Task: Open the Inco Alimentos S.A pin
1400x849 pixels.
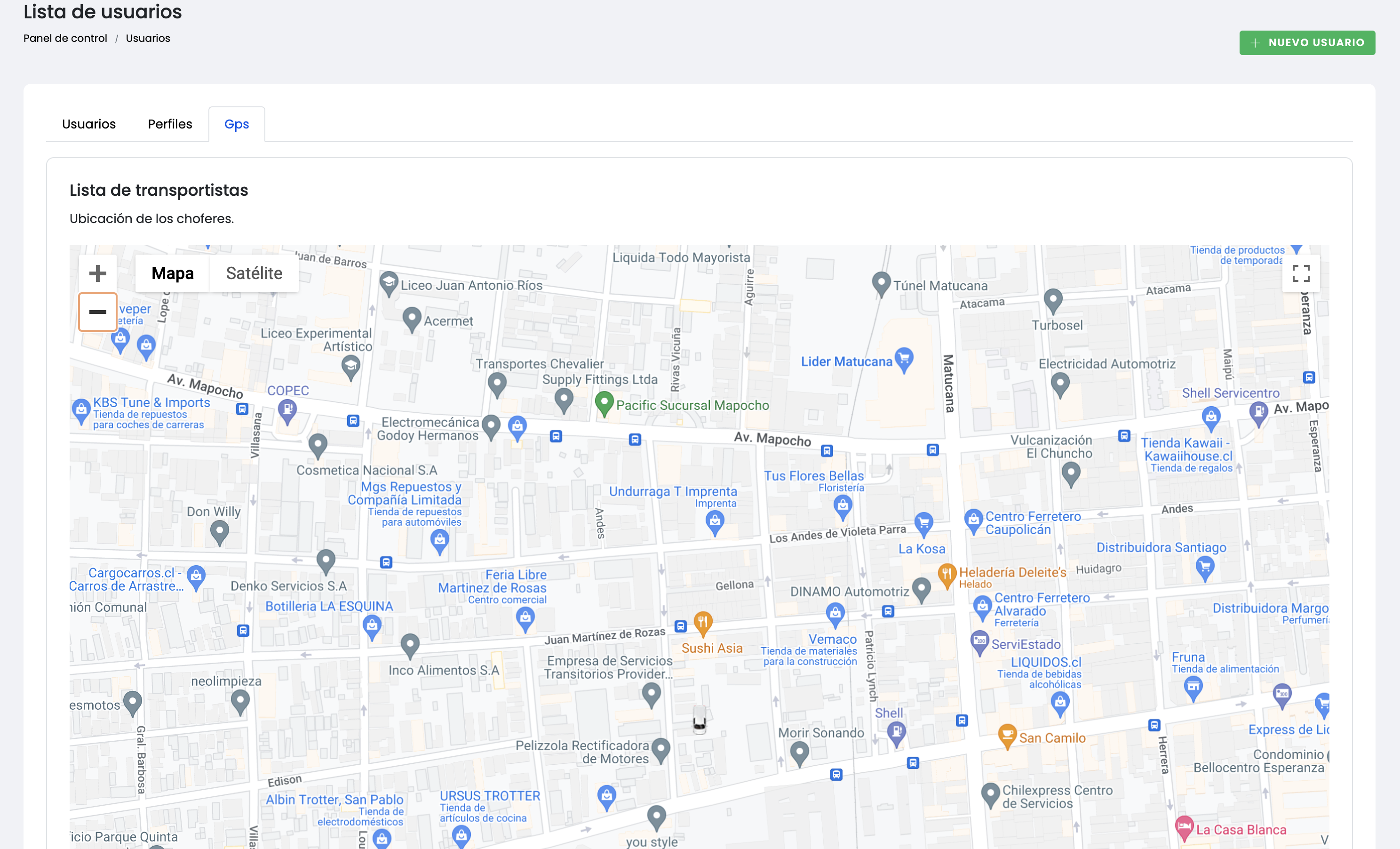Action: pos(410,646)
